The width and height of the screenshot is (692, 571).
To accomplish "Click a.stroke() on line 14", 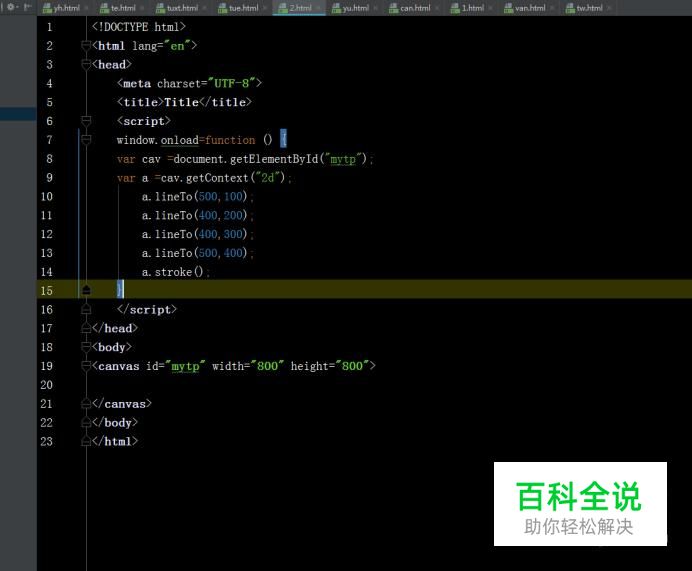I will (173, 272).
